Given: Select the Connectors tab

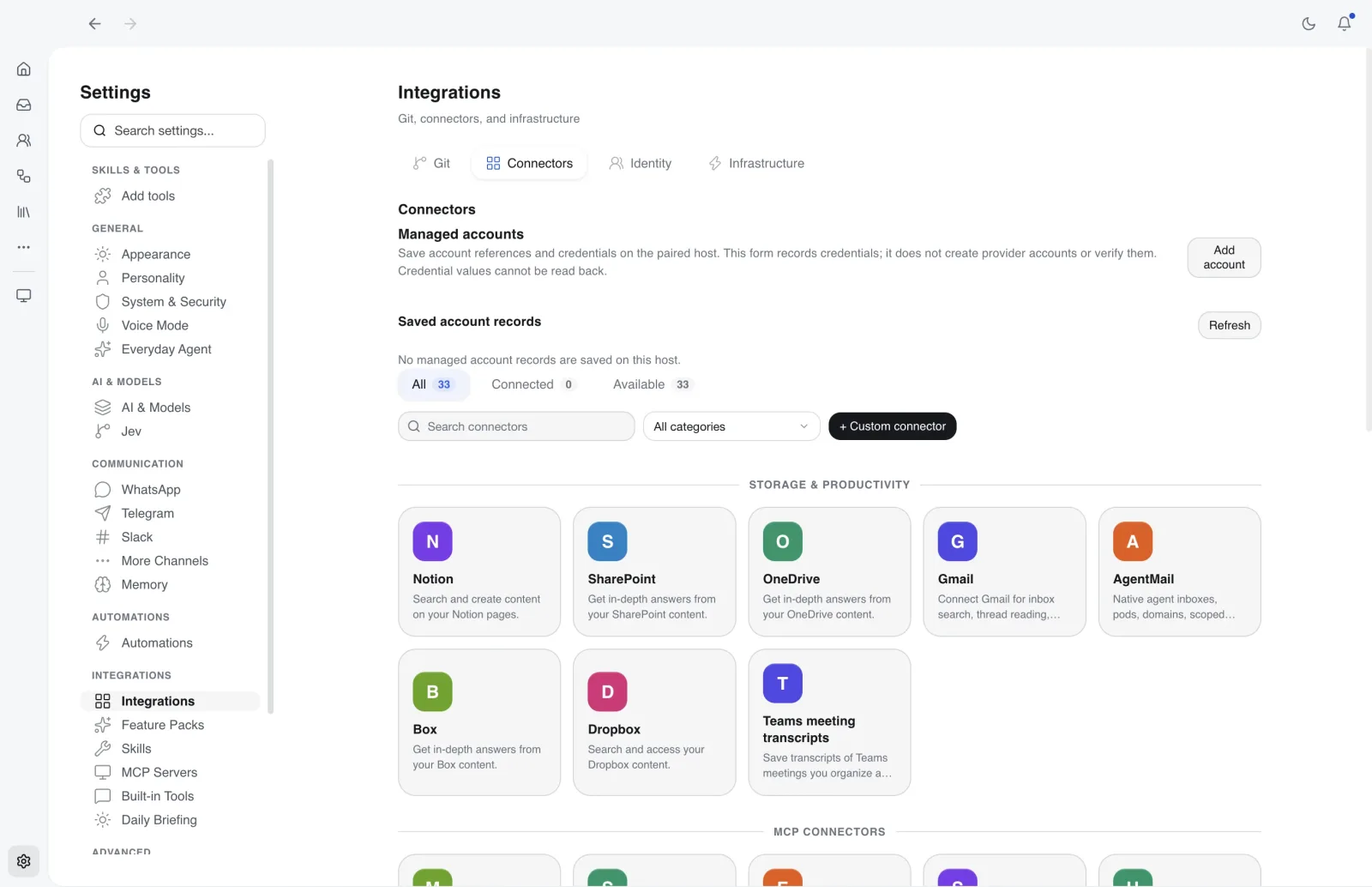Looking at the screenshot, I should (x=529, y=163).
